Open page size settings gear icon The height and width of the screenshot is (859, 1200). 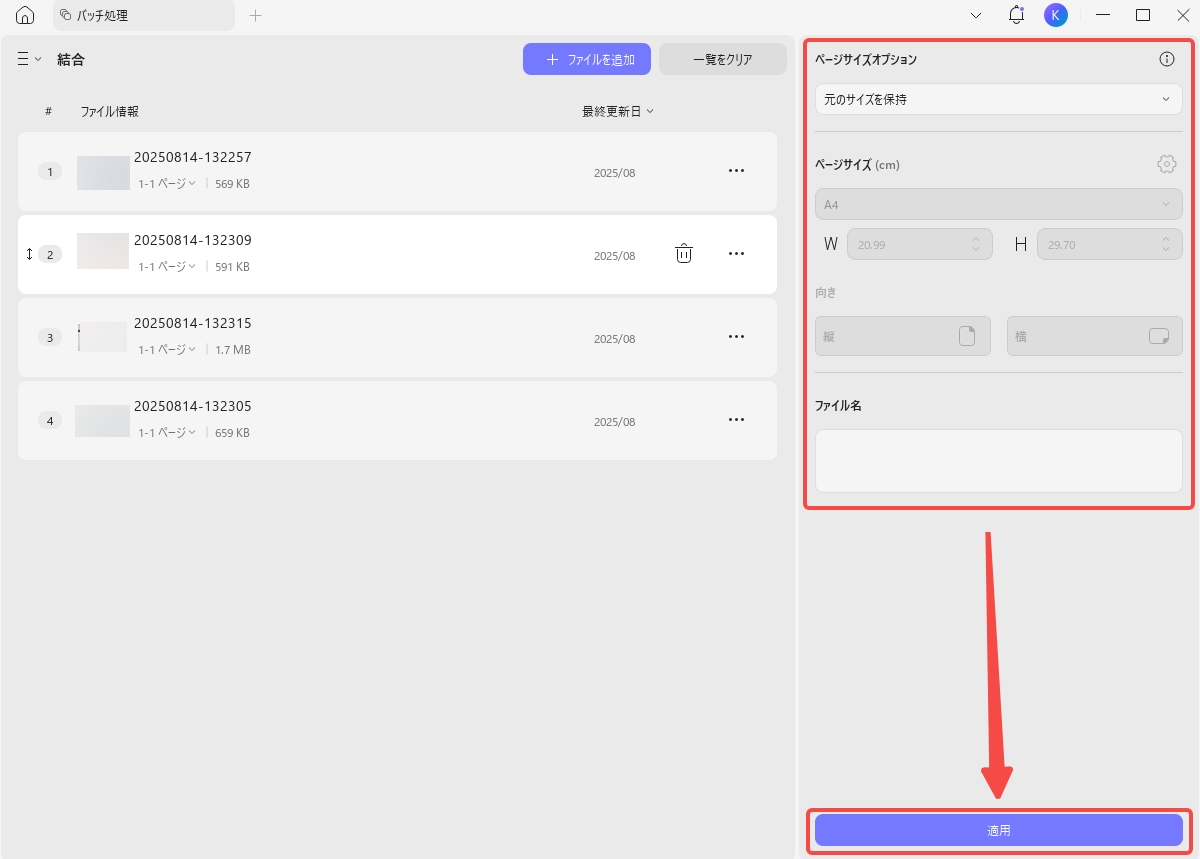[x=1167, y=164]
